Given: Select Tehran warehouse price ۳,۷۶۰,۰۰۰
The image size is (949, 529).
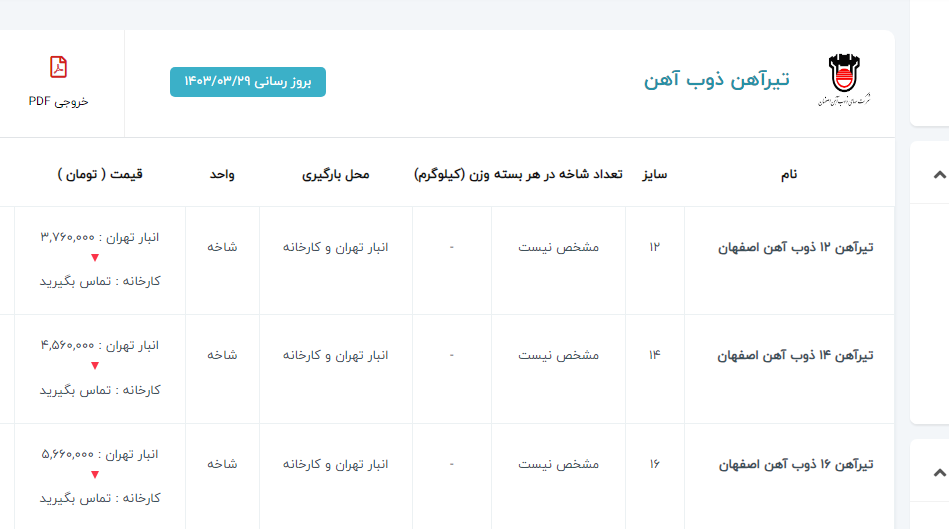Looking at the screenshot, I should pyautogui.click(x=99, y=237).
